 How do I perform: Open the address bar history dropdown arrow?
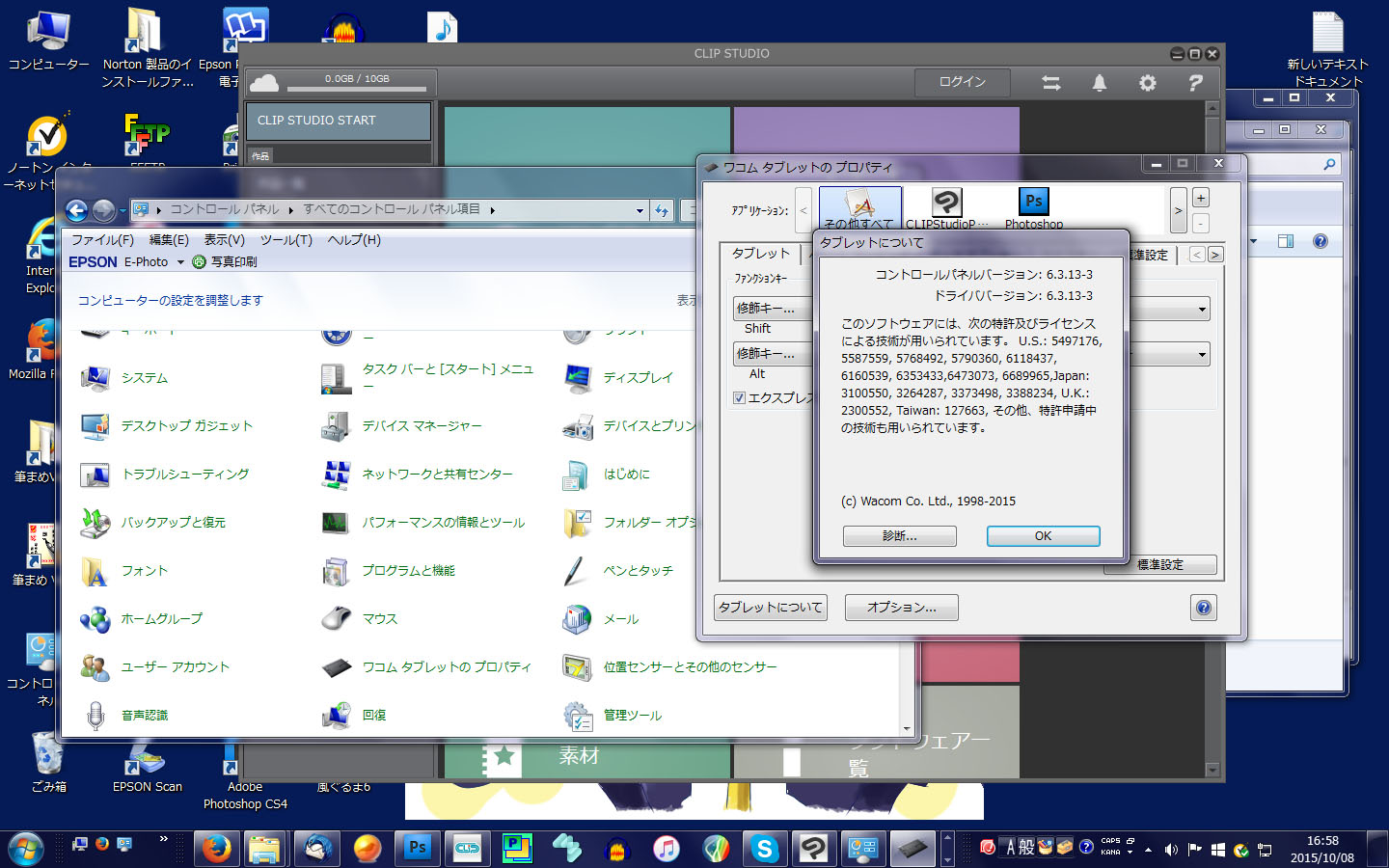point(640,210)
